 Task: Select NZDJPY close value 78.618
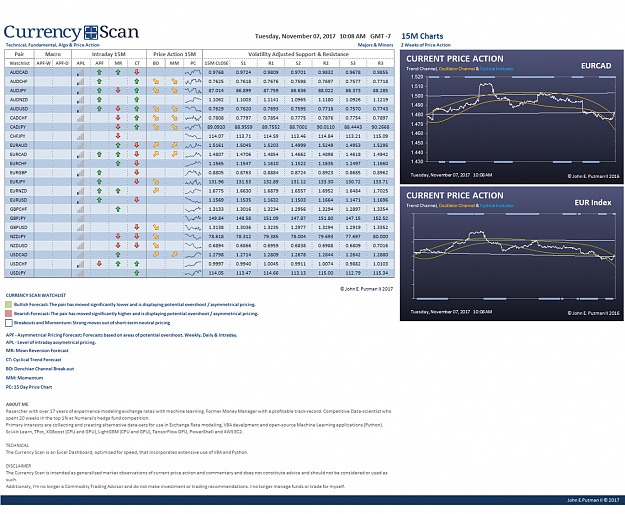(x=216, y=236)
